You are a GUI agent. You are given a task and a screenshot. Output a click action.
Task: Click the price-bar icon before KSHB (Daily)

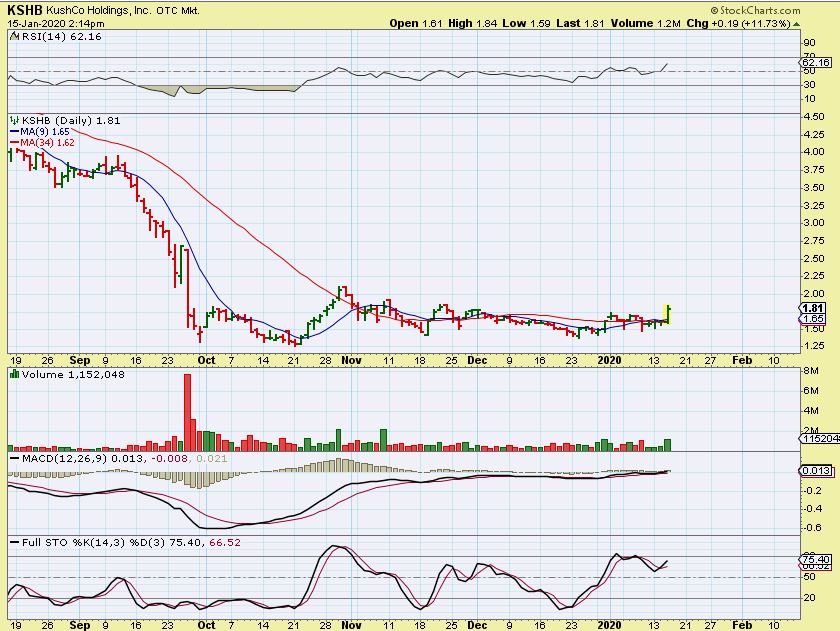click(14, 121)
